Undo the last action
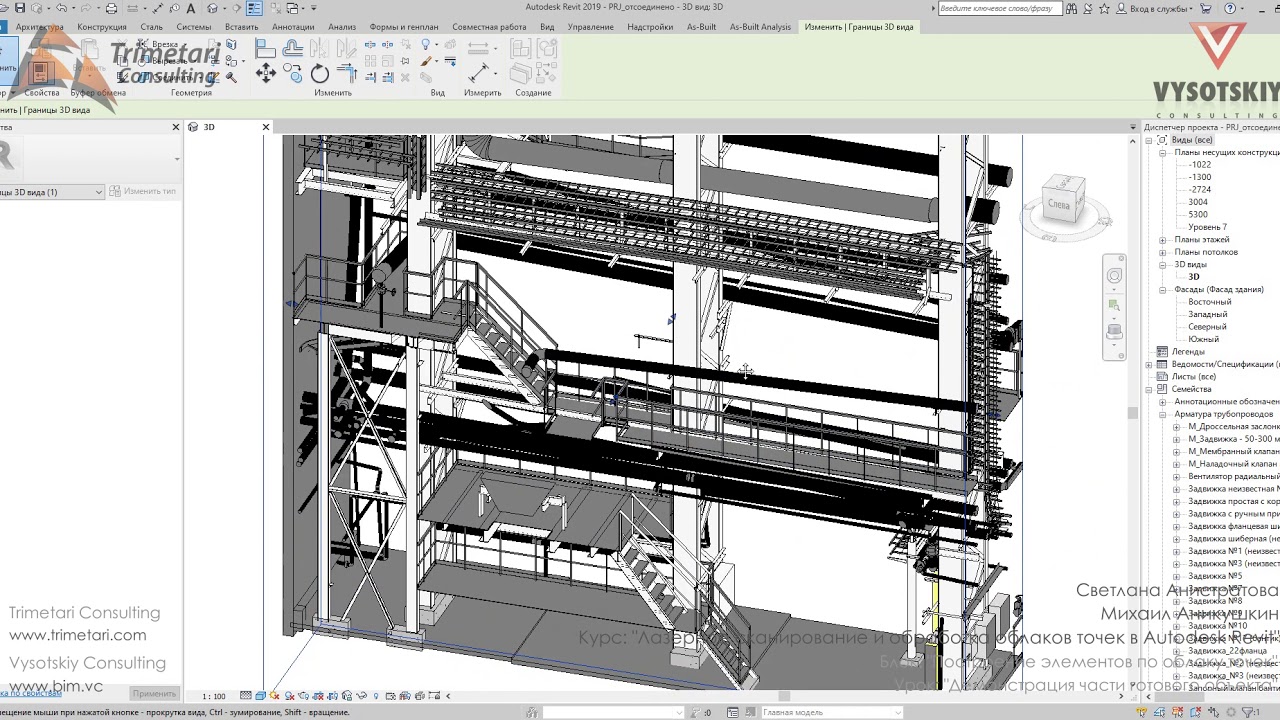 62,8
